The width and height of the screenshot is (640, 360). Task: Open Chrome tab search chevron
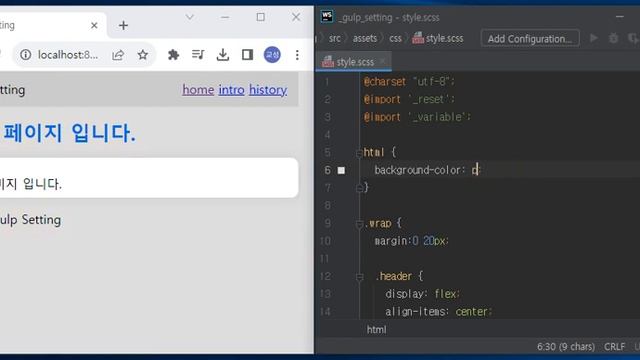[x=190, y=17]
